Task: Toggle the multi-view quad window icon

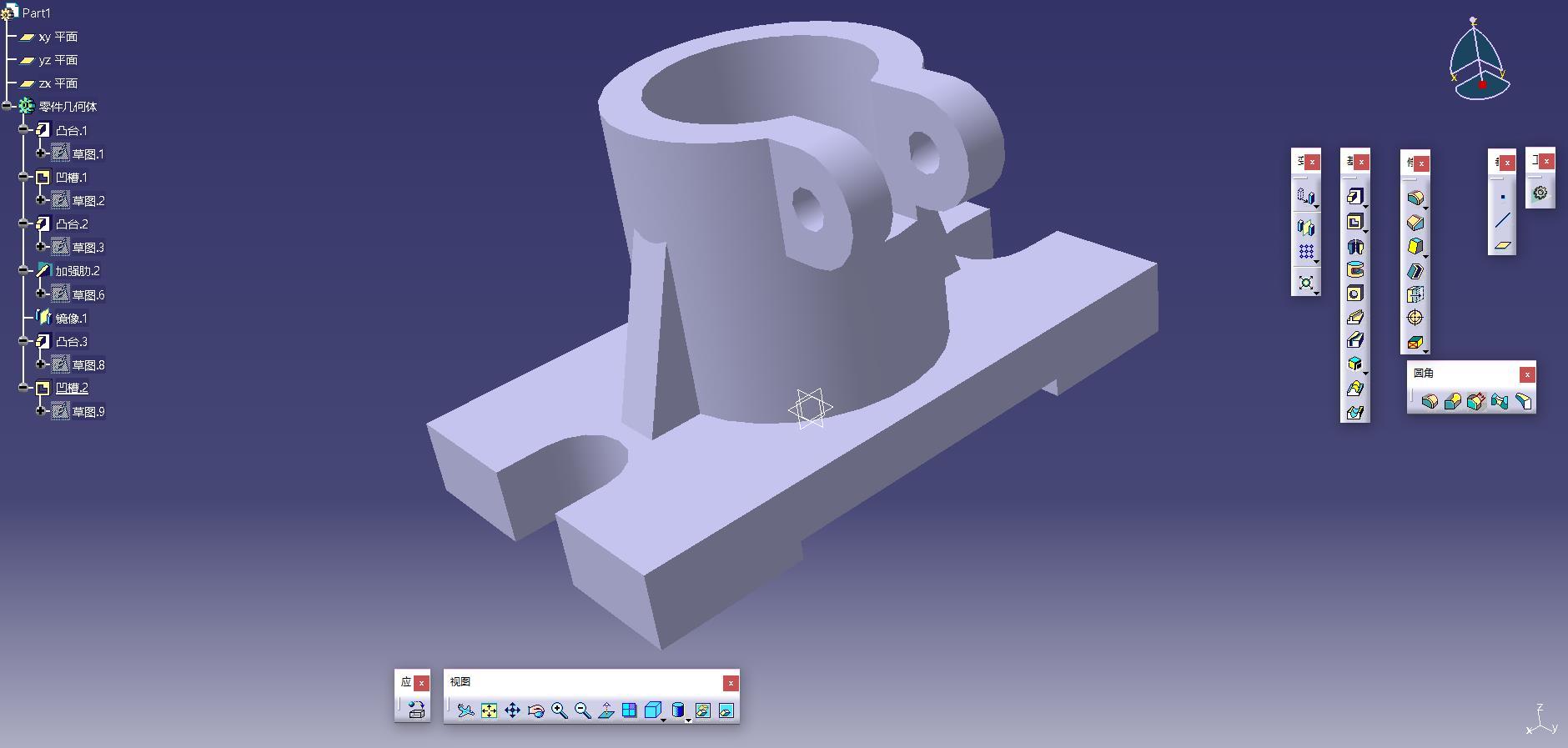Action: click(629, 710)
